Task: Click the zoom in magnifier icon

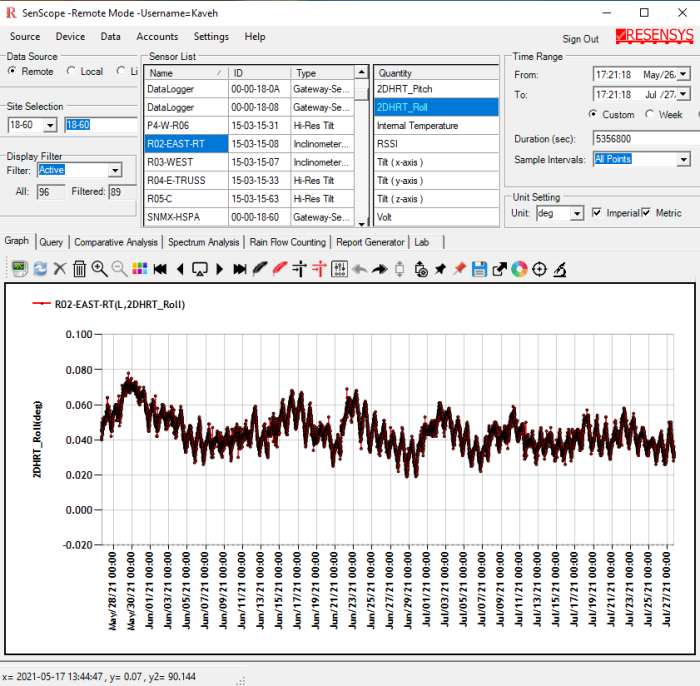Action: point(99,268)
